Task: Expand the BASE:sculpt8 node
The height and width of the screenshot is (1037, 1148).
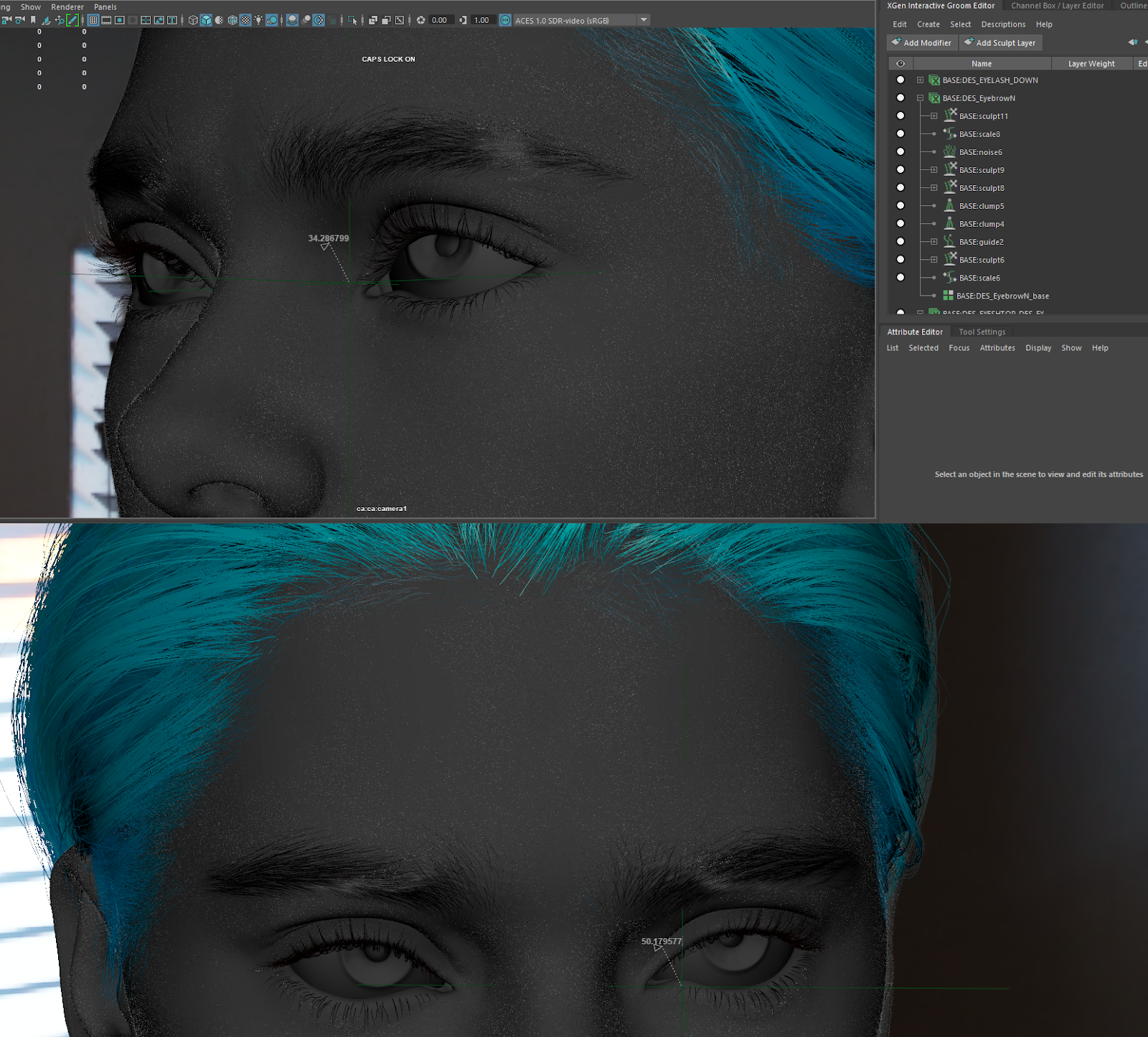Action: point(933,187)
